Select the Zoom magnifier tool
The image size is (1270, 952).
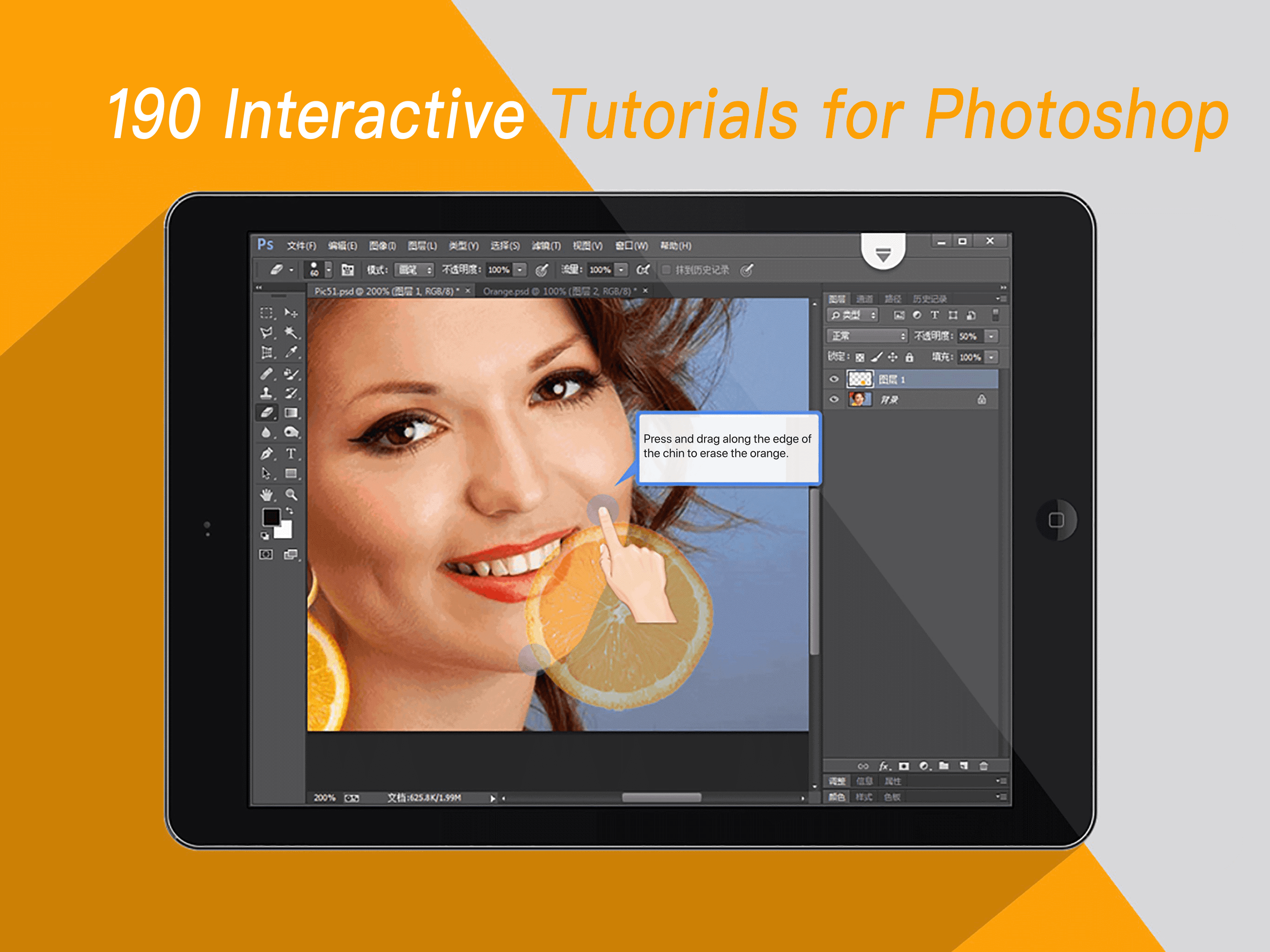[x=291, y=495]
